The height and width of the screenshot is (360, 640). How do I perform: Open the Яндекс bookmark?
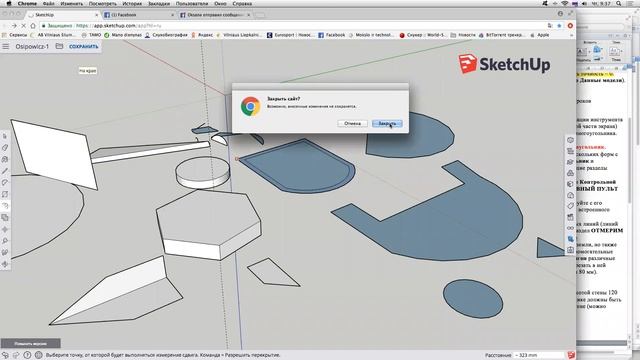click(202, 35)
